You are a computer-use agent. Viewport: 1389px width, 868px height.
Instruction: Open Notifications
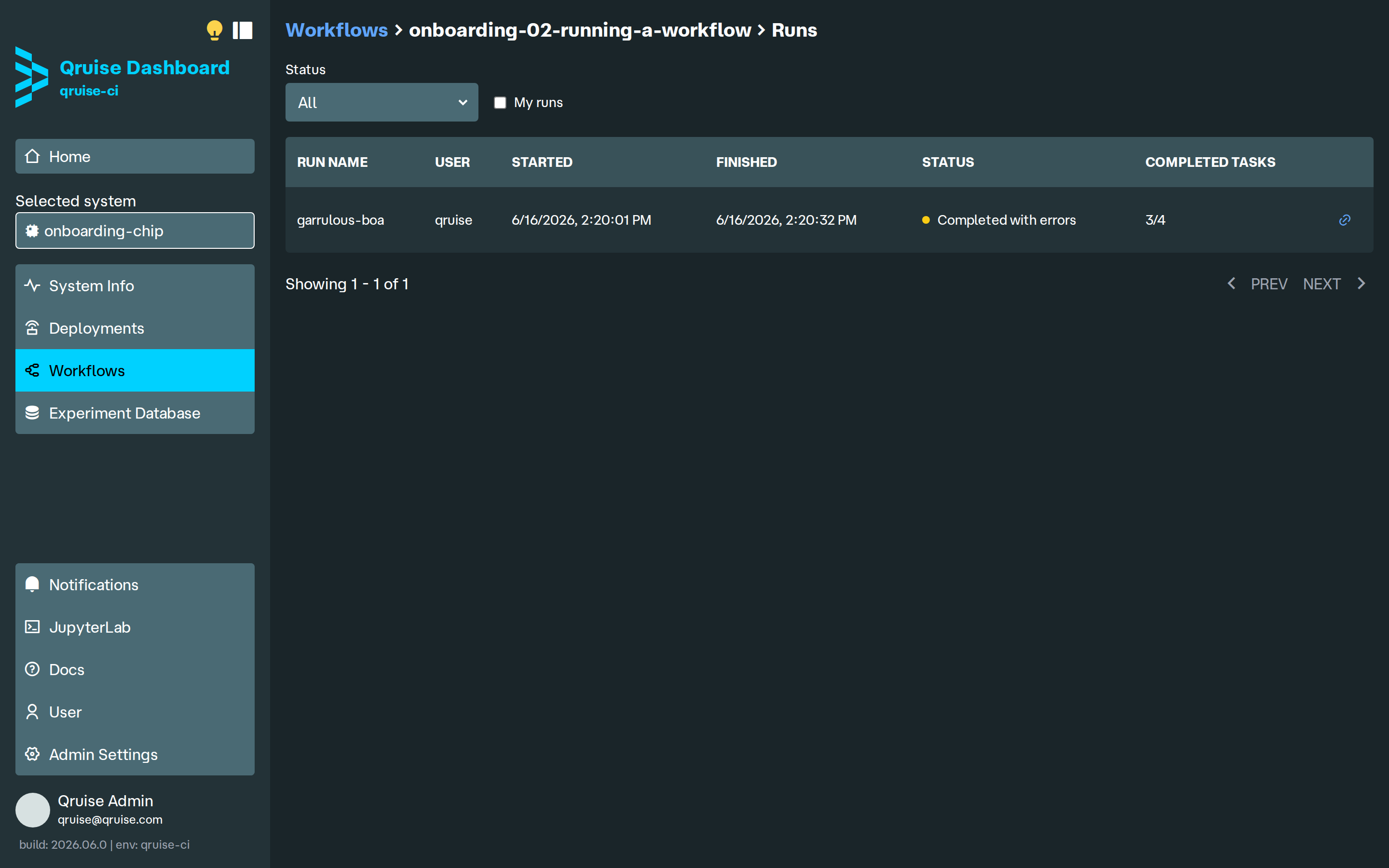135,584
